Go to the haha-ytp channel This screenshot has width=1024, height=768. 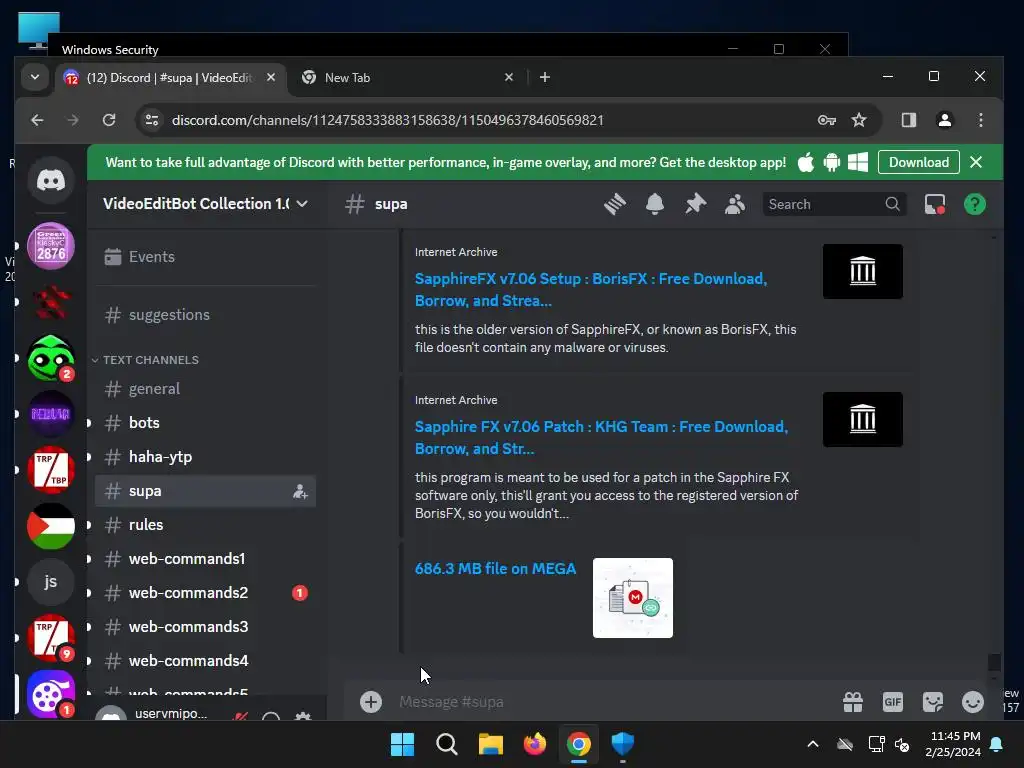(206, 457)
